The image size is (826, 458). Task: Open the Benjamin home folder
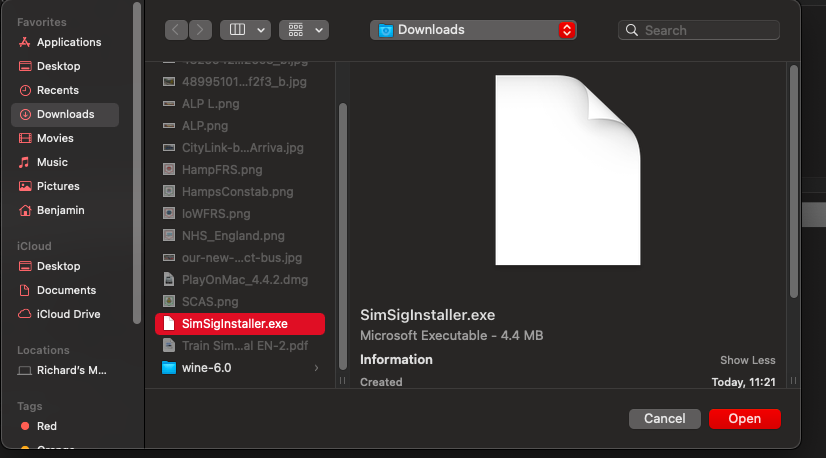coord(65,210)
